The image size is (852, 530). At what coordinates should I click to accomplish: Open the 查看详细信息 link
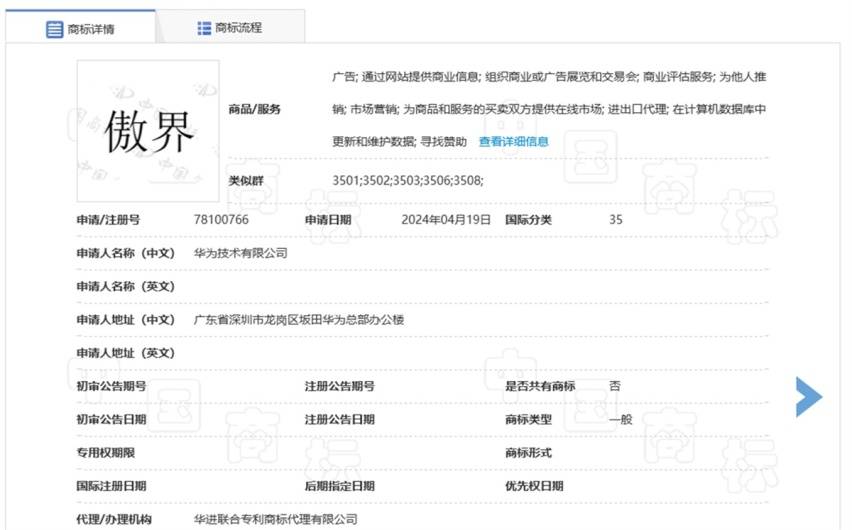(x=513, y=142)
